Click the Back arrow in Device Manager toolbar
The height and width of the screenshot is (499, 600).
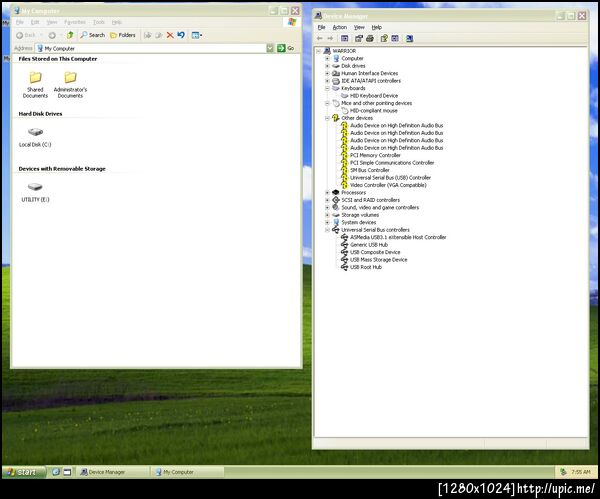coord(320,38)
